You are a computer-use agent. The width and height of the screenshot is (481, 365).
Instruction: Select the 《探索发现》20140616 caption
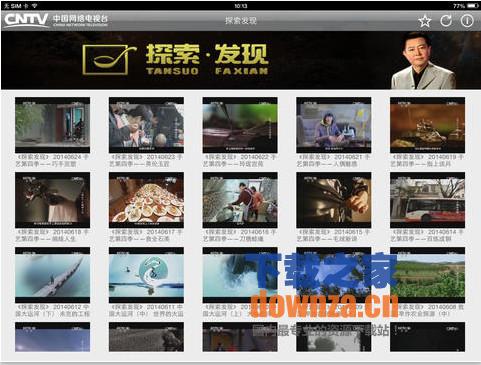point(240,235)
